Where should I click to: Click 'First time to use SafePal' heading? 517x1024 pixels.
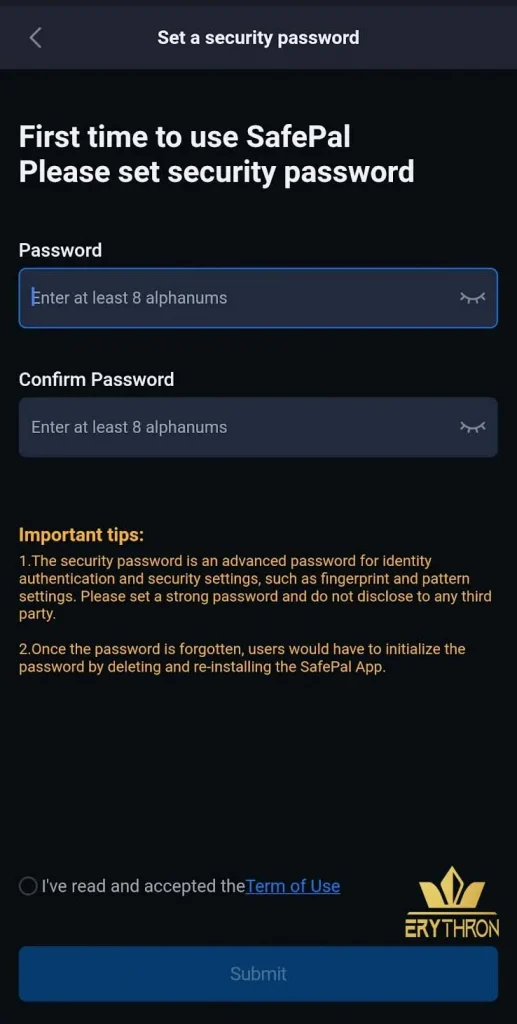185,138
